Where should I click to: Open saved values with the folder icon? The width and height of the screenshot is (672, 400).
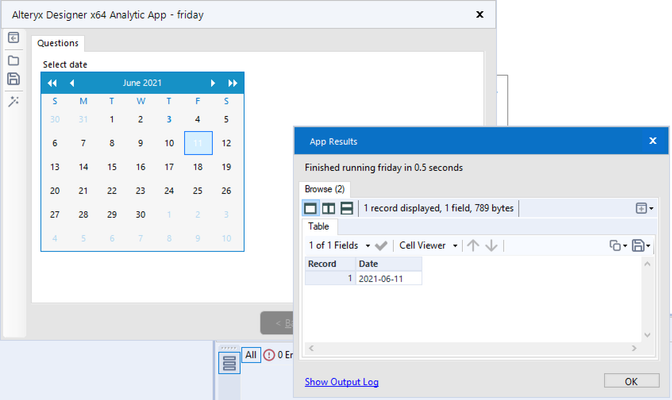13,60
